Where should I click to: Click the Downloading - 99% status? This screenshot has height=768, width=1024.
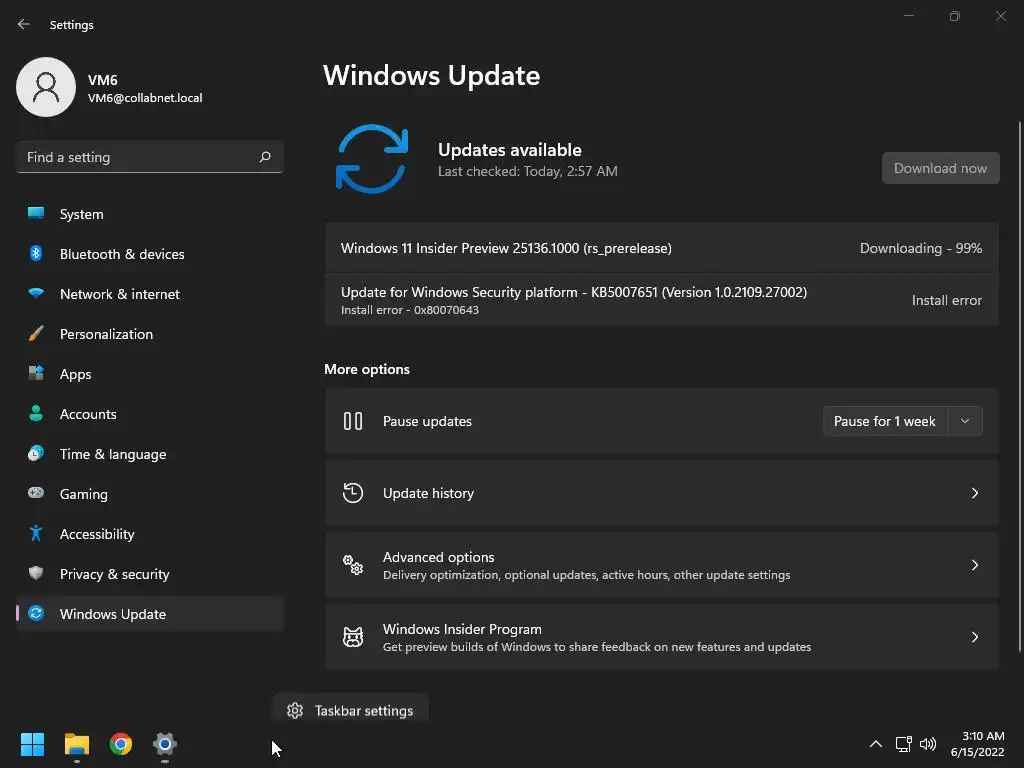[921, 248]
